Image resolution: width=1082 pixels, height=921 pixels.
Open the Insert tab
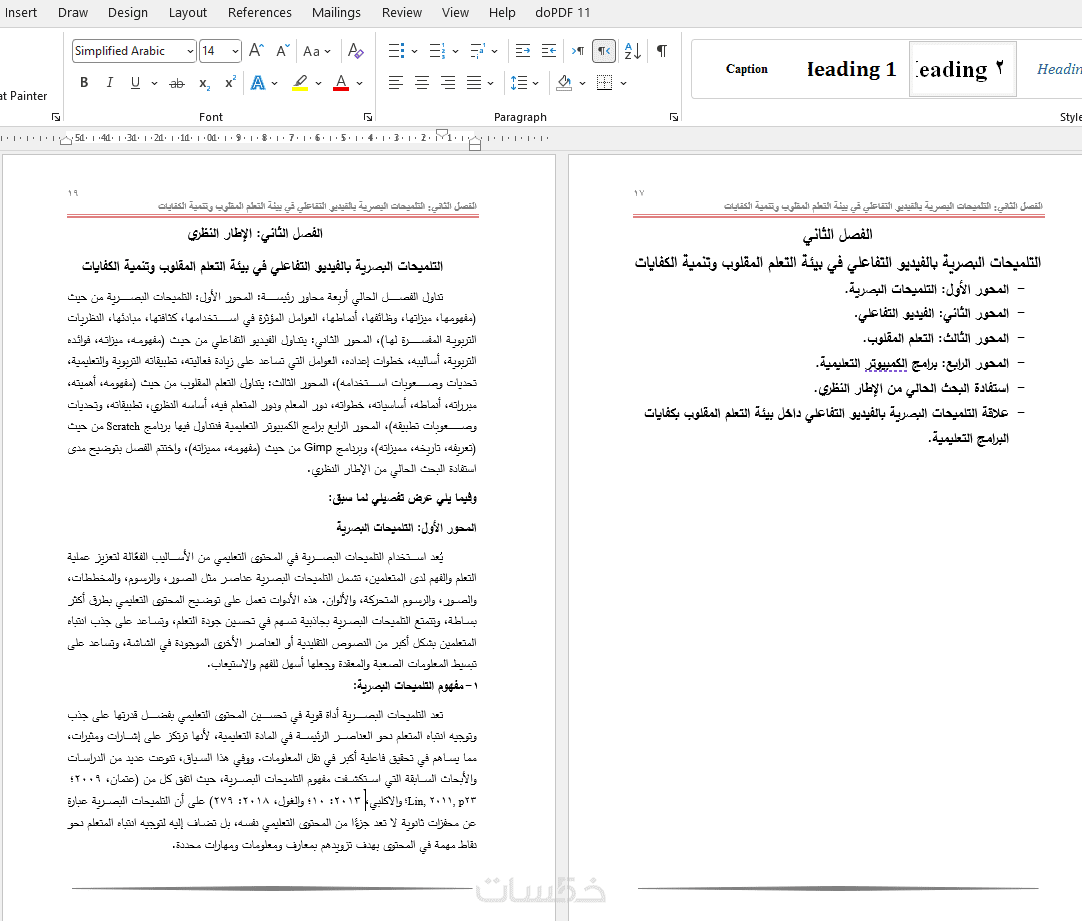tap(21, 12)
